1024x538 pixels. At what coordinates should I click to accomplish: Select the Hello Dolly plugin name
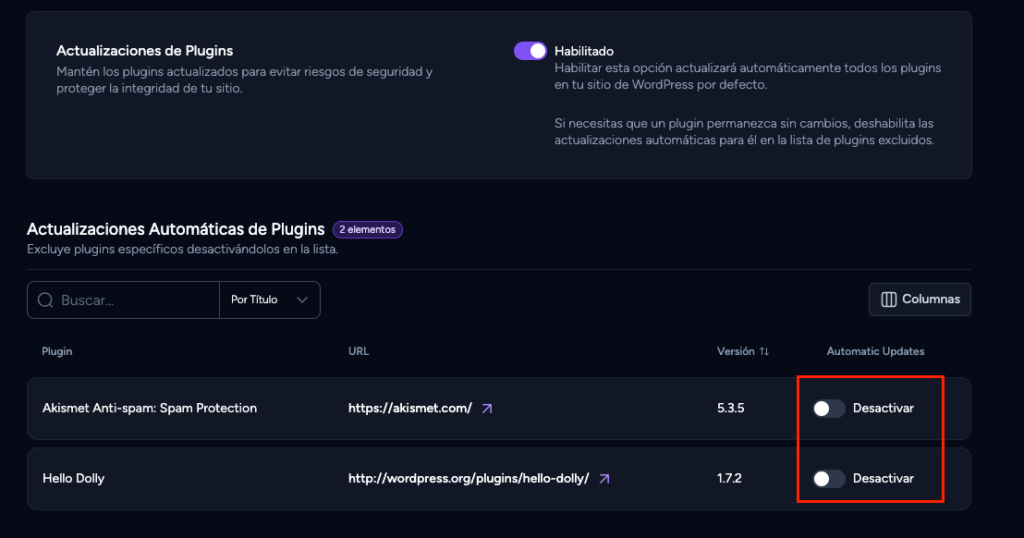[73, 479]
